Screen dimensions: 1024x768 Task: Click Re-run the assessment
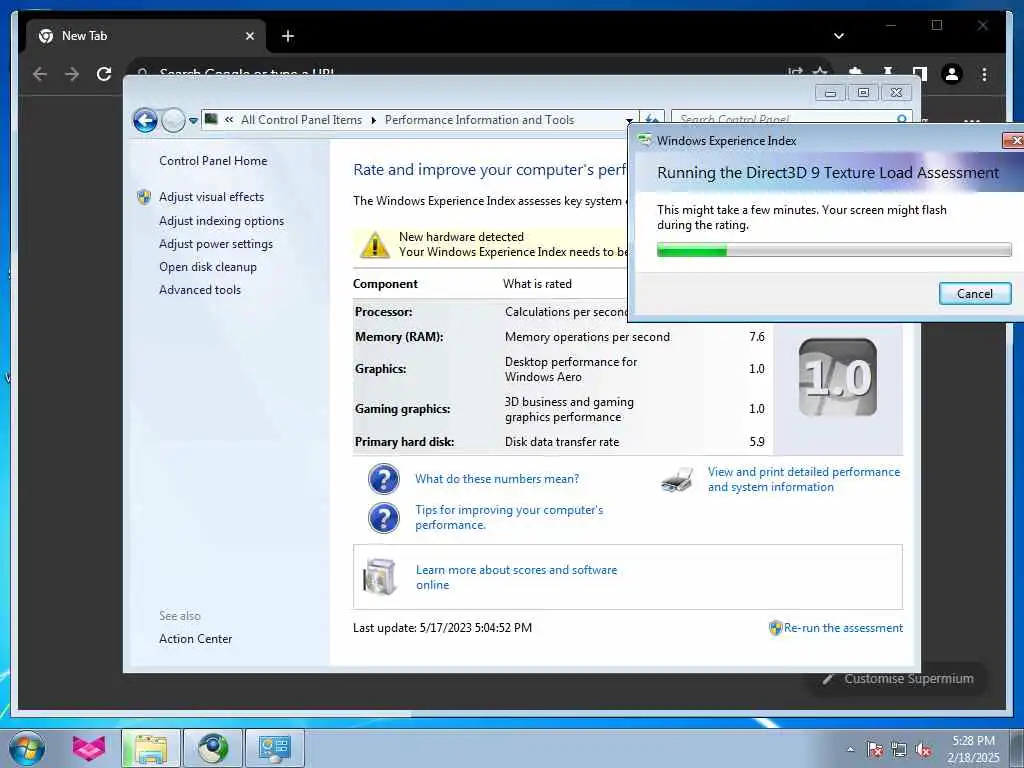click(843, 628)
